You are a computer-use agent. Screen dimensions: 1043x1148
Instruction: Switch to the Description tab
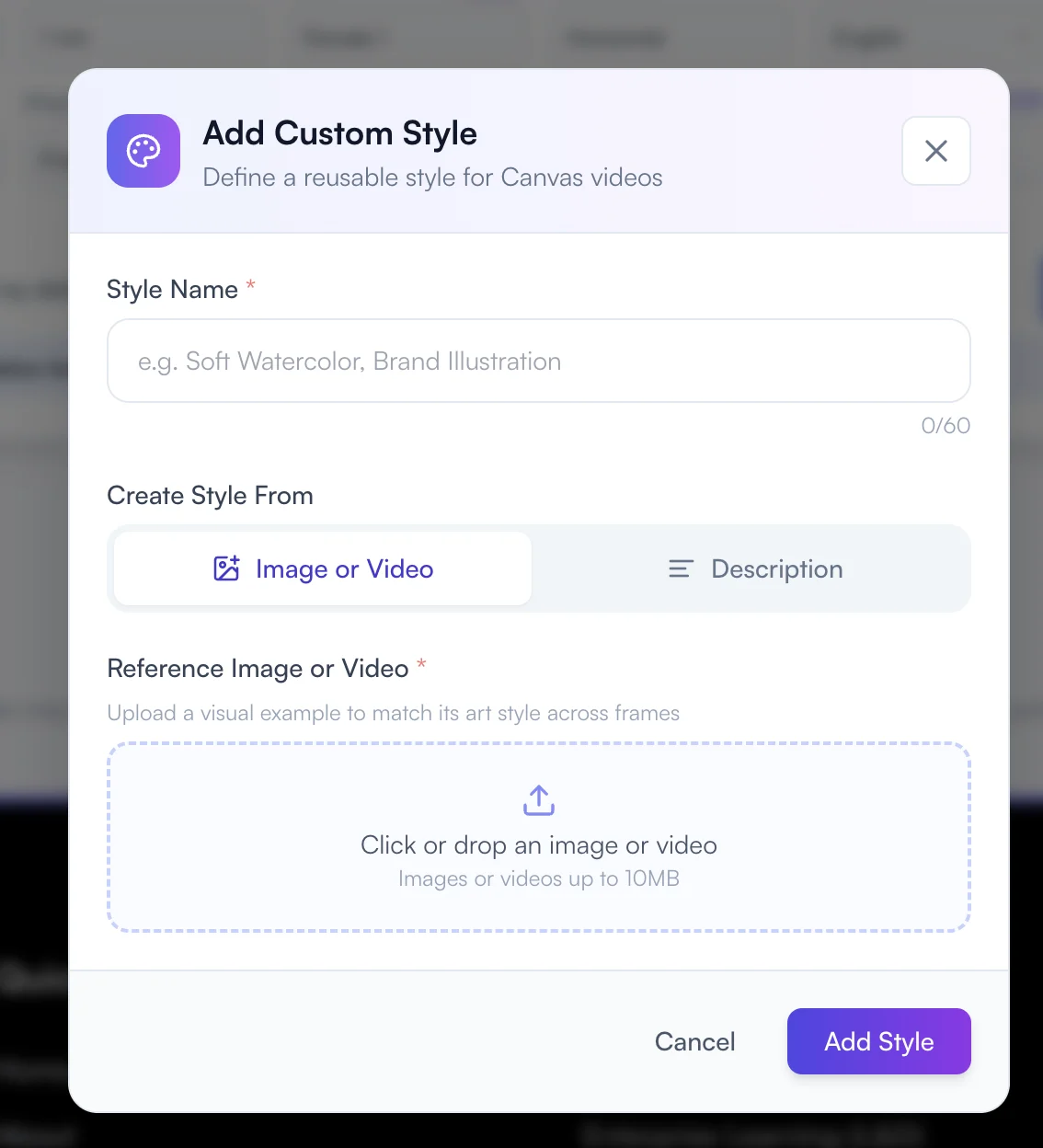click(754, 568)
